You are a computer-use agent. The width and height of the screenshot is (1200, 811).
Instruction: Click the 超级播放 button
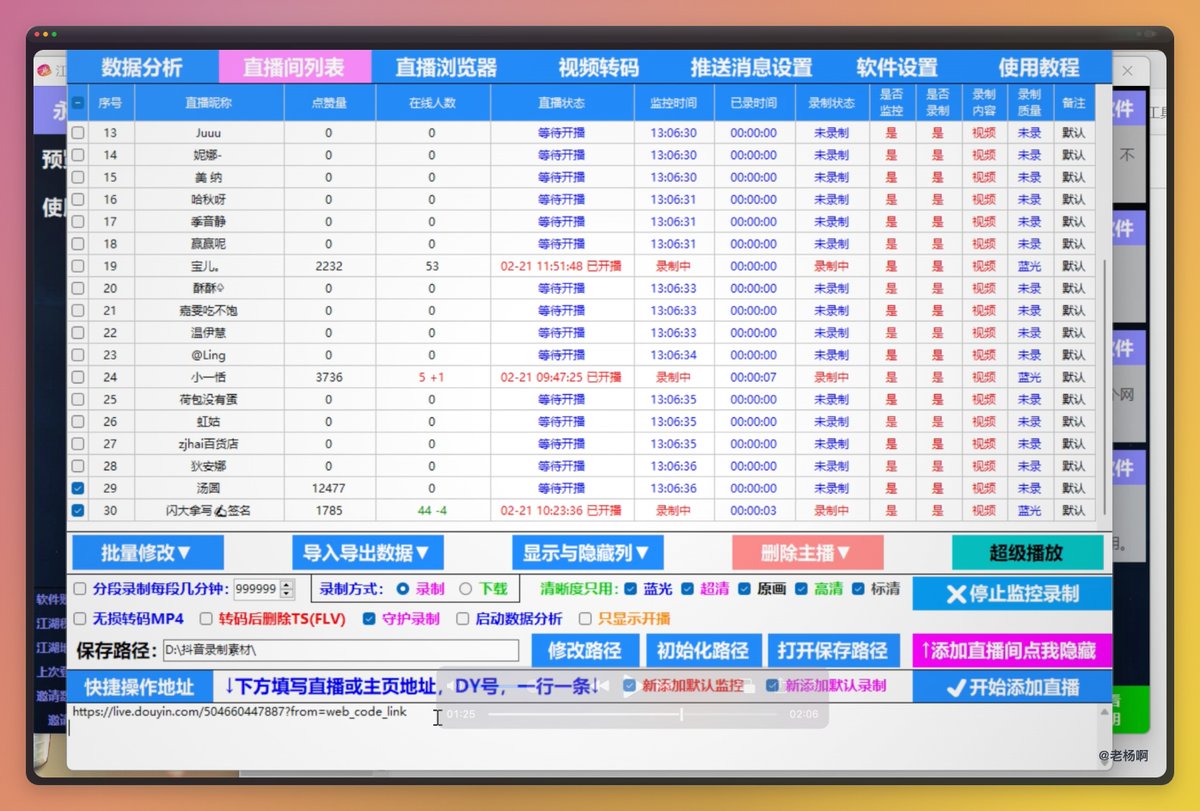pos(1027,552)
